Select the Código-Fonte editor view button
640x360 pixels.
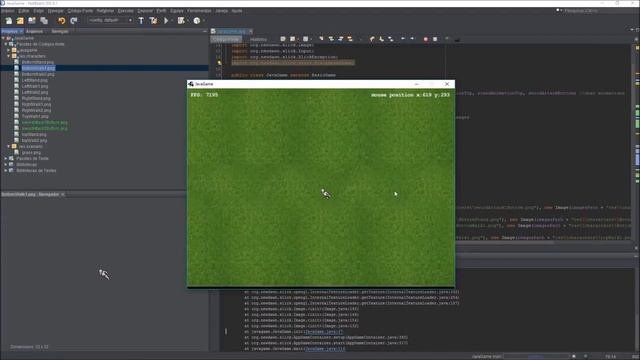coord(226,39)
